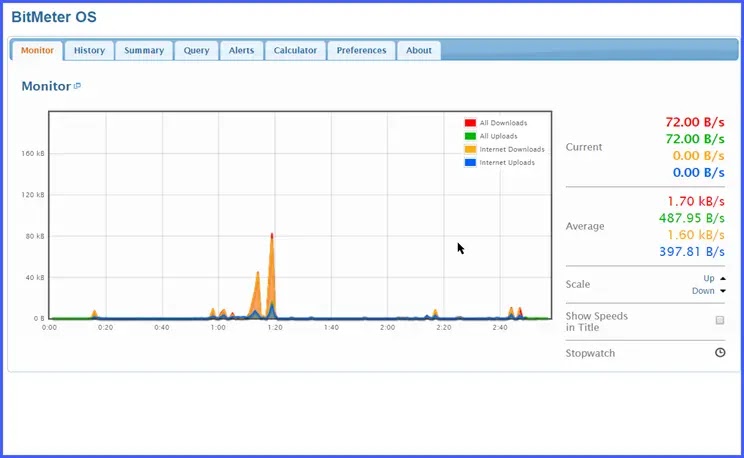Viewport: 744px width, 458px height.
Task: Click the Scale Down arrow
Action: (x=723, y=291)
